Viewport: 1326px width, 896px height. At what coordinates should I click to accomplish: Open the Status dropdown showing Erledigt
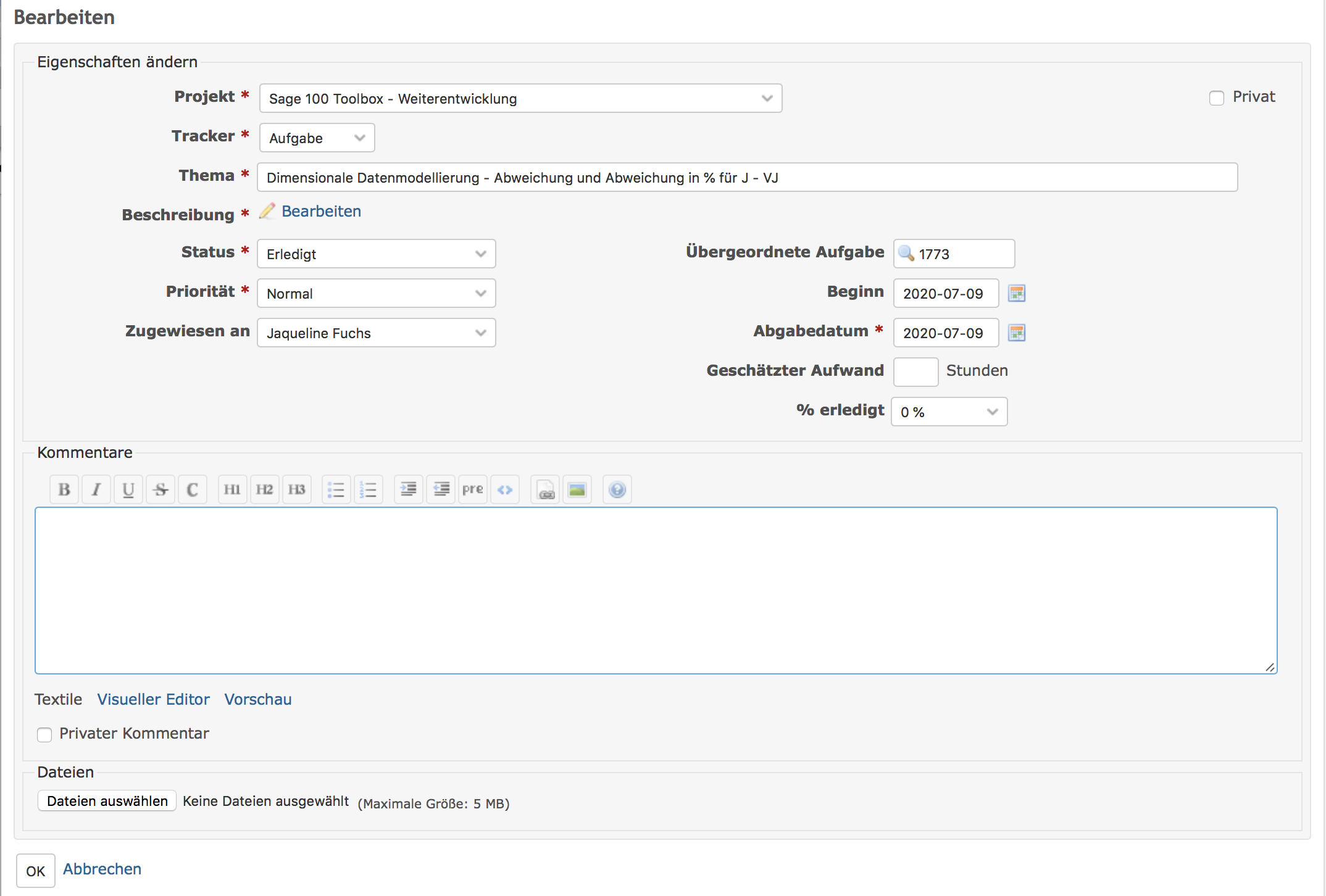click(x=376, y=254)
